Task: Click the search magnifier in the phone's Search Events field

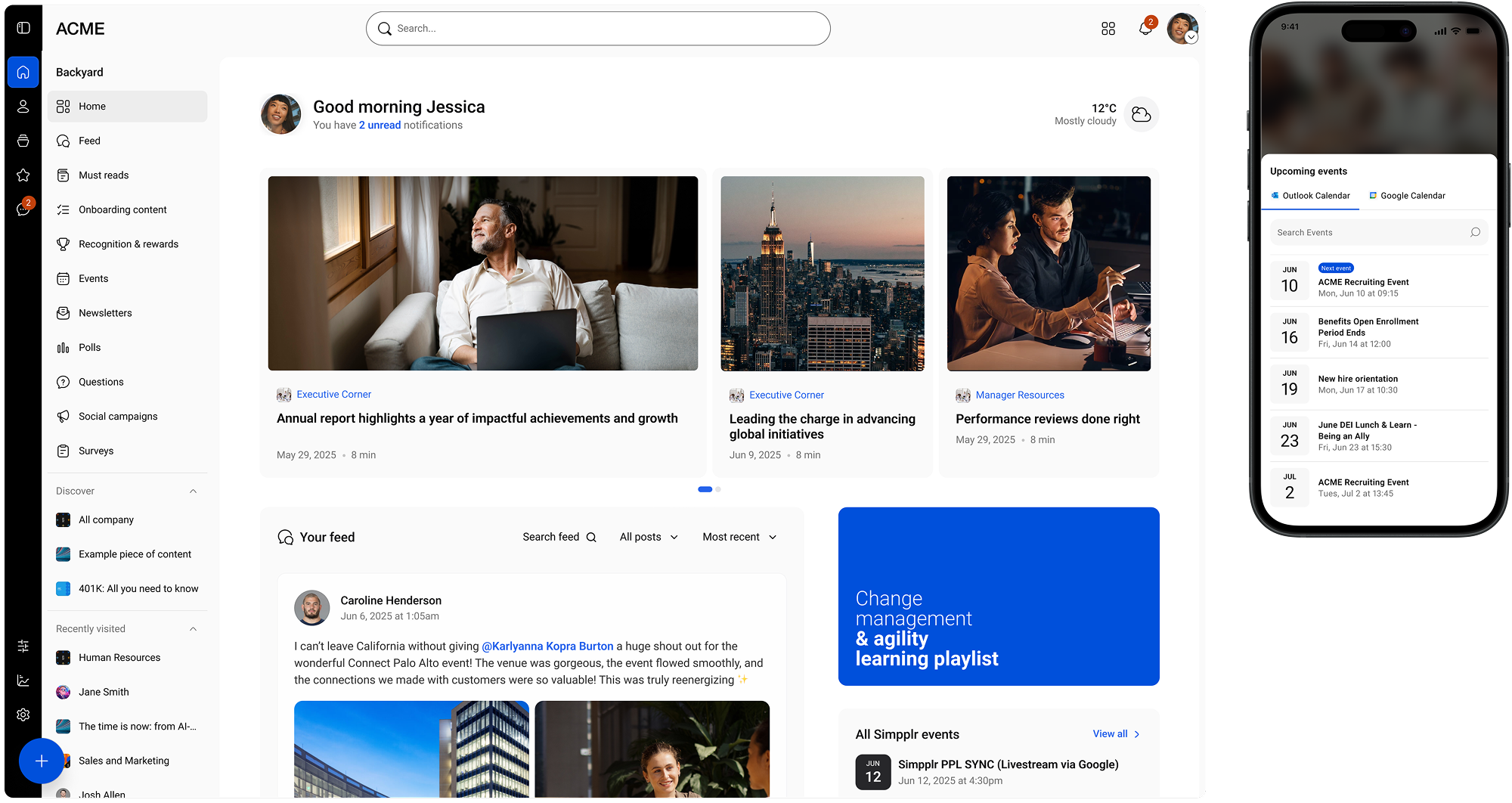Action: tap(1475, 232)
